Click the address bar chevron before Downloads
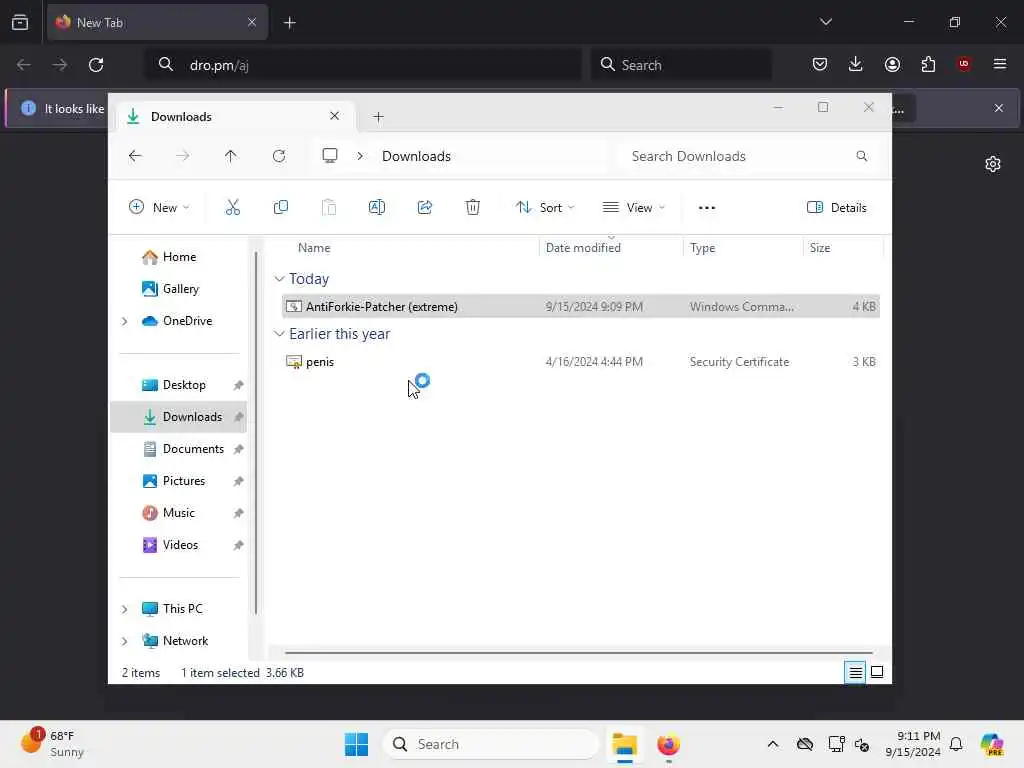 [360, 156]
